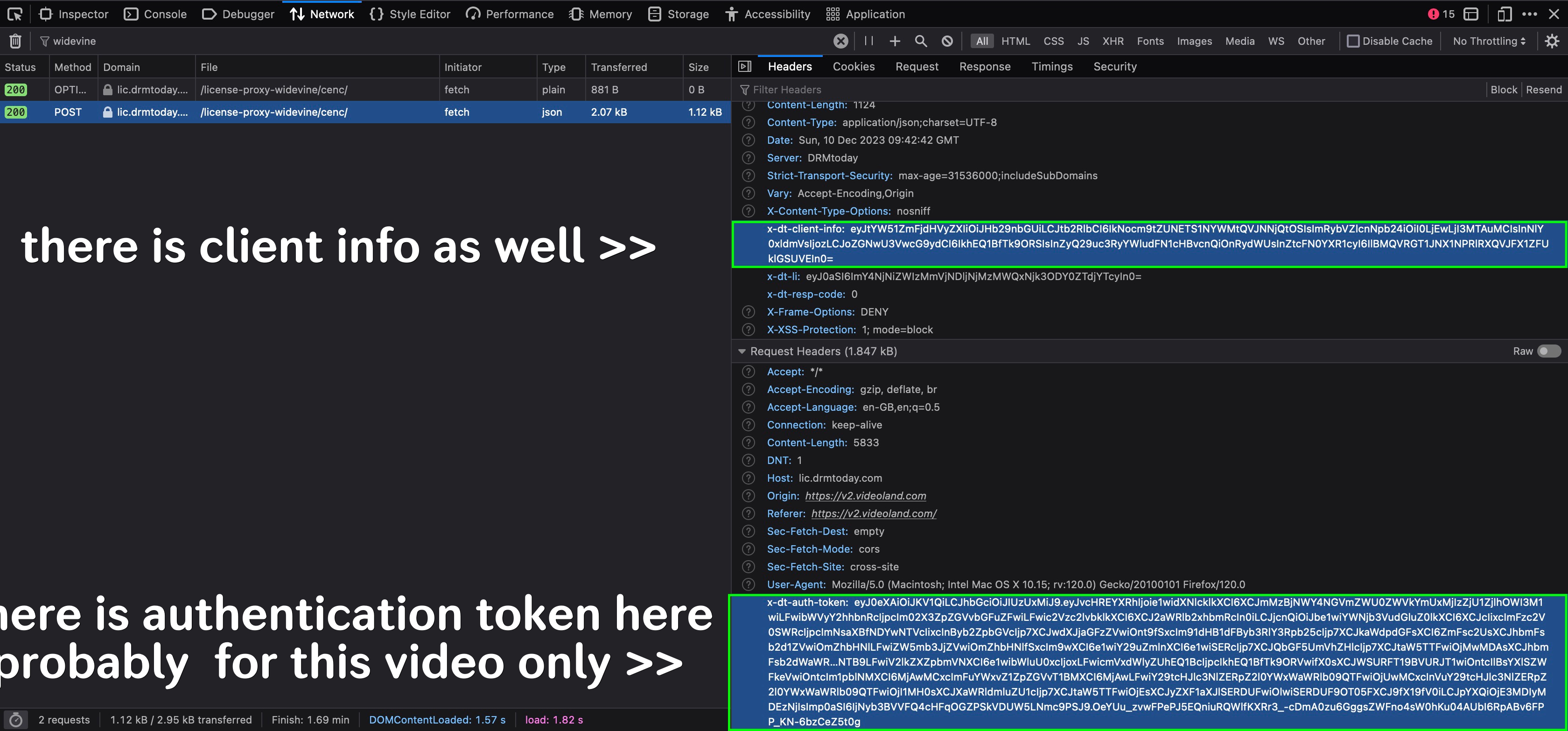Image resolution: width=1568 pixels, height=731 pixels.
Task: Switch to the Response tab
Action: 984,66
